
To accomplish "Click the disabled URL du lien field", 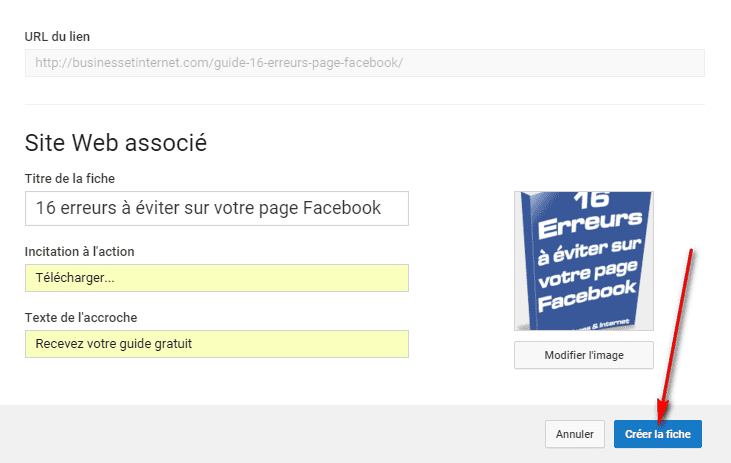I will coord(365,63).
